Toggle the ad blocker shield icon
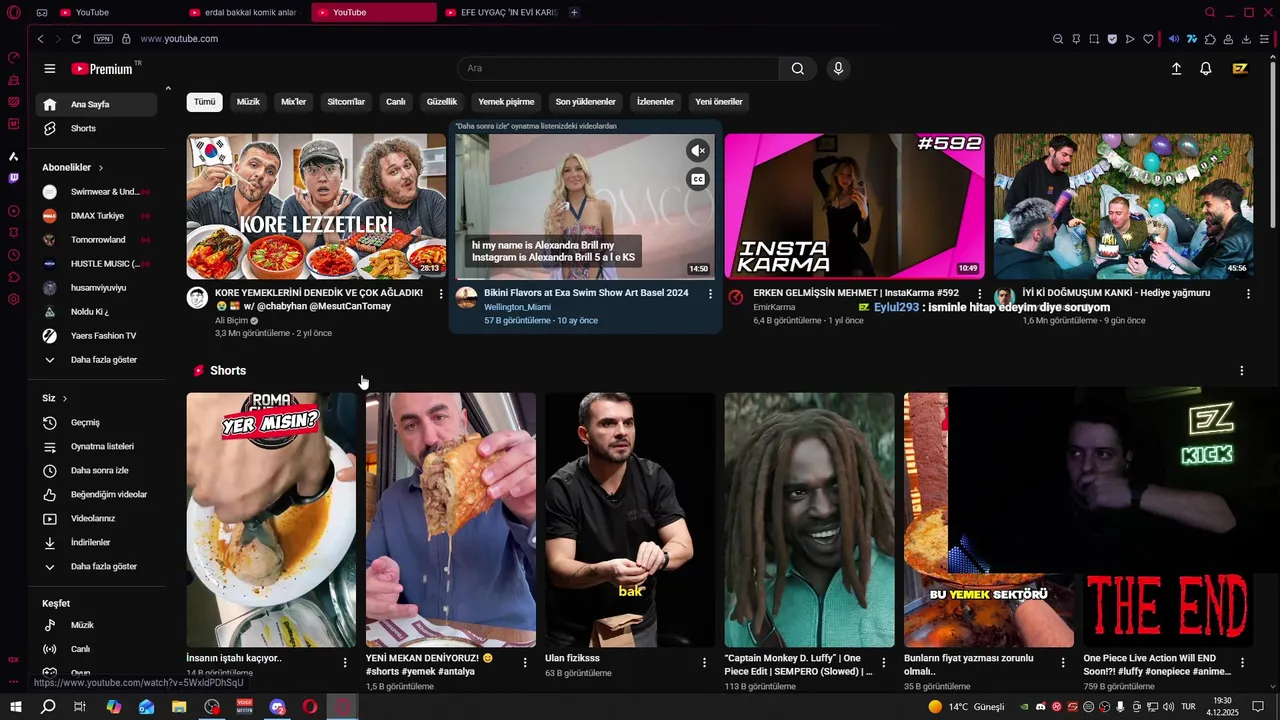Screen dimensions: 1280x720 [x=1112, y=39]
